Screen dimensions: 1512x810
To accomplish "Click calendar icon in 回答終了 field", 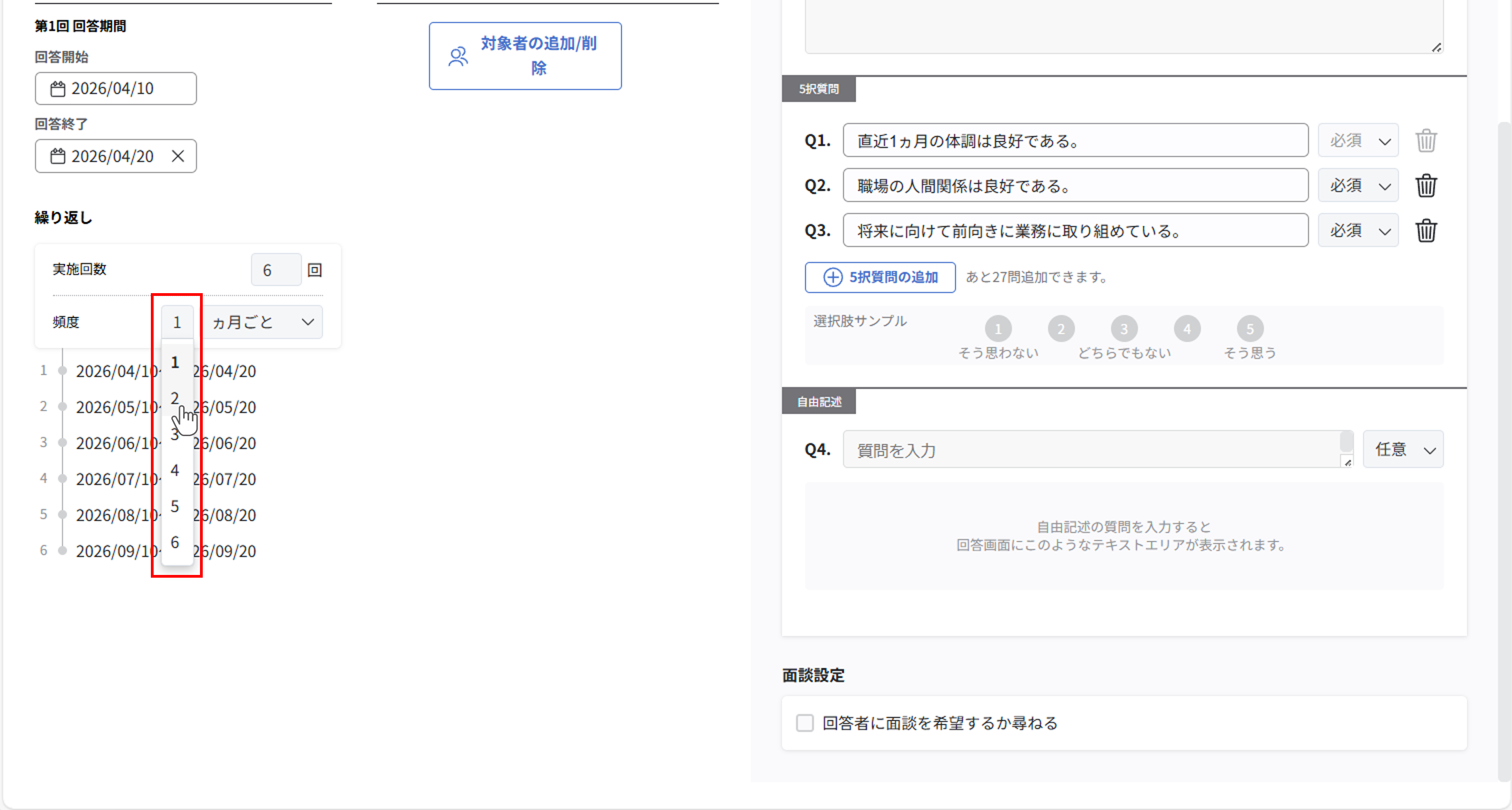I will click(57, 156).
